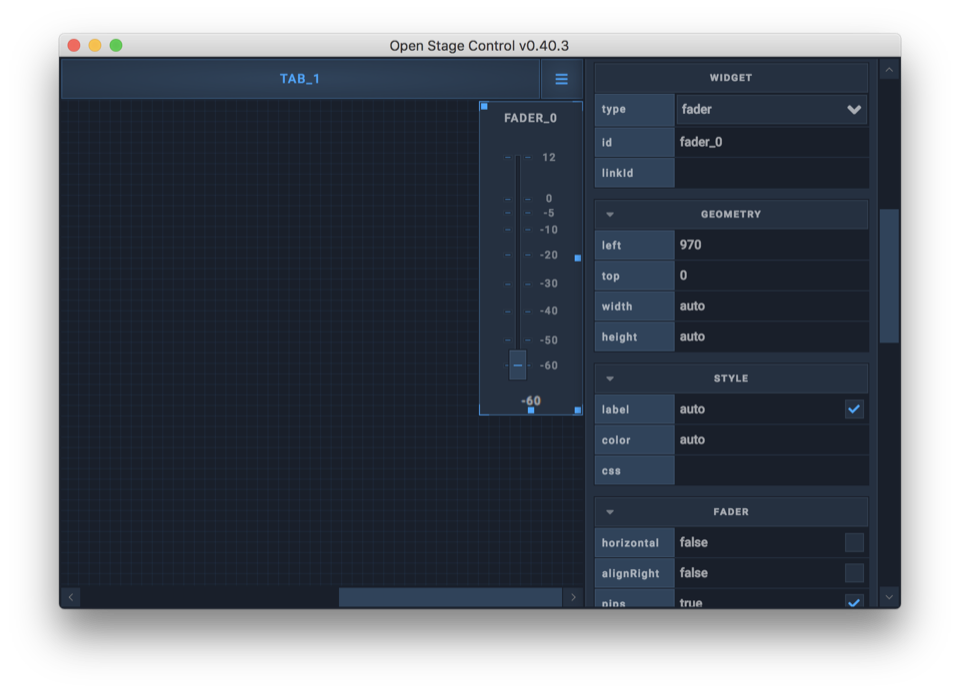Click the canvas scroll right arrow
The width and height of the screenshot is (960, 693).
(573, 597)
